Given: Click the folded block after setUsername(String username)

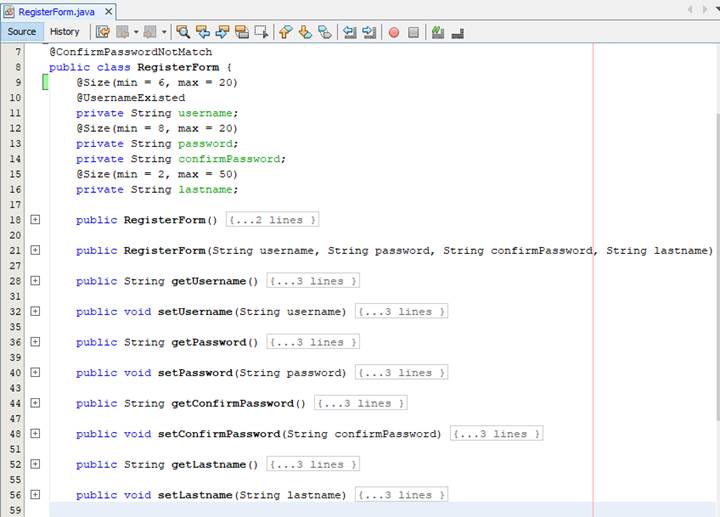Looking at the screenshot, I should (402, 312).
